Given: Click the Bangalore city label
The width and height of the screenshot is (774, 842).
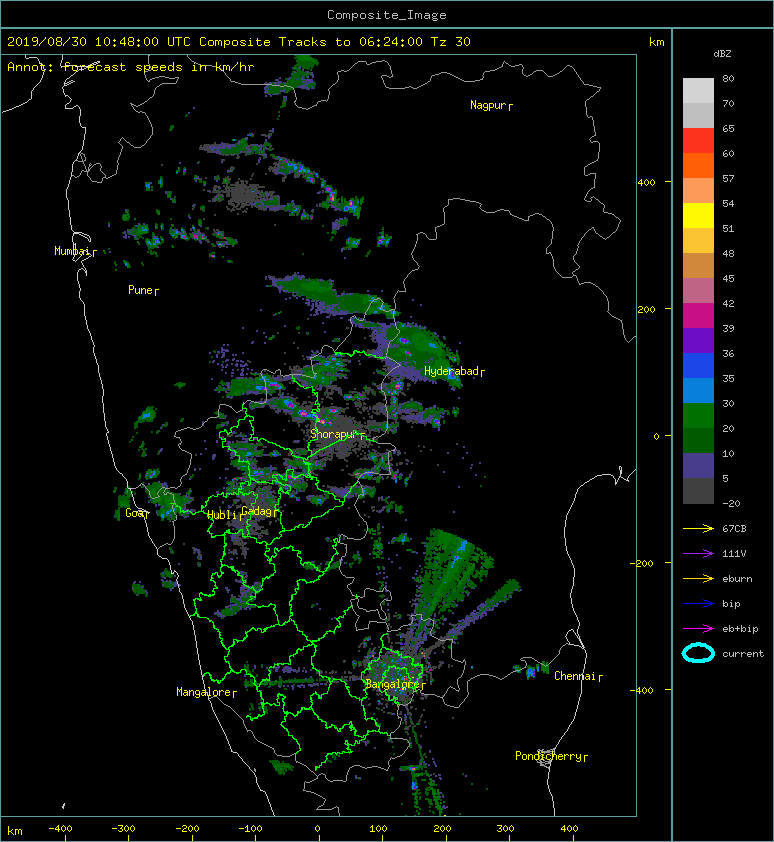Looking at the screenshot, I should pyautogui.click(x=395, y=684).
